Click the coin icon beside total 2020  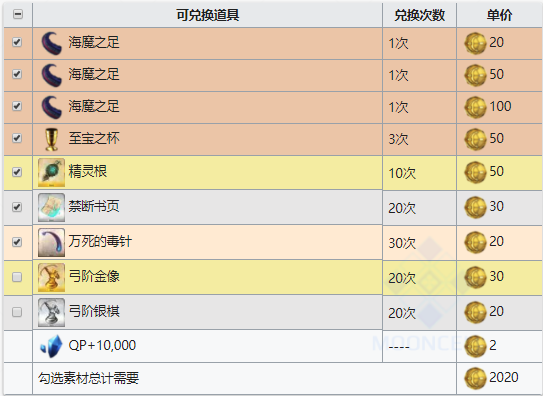[475, 378]
